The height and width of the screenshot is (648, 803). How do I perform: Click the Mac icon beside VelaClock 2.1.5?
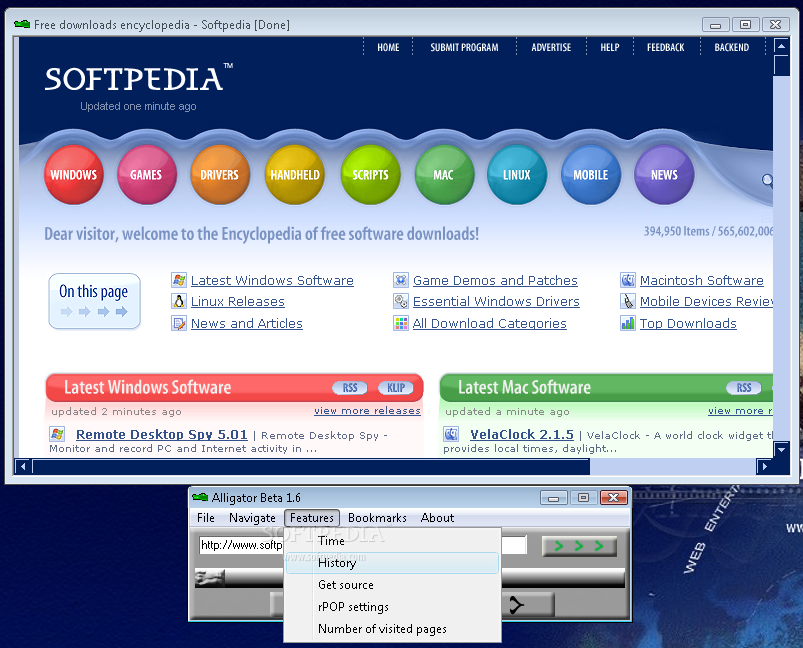[x=451, y=434]
